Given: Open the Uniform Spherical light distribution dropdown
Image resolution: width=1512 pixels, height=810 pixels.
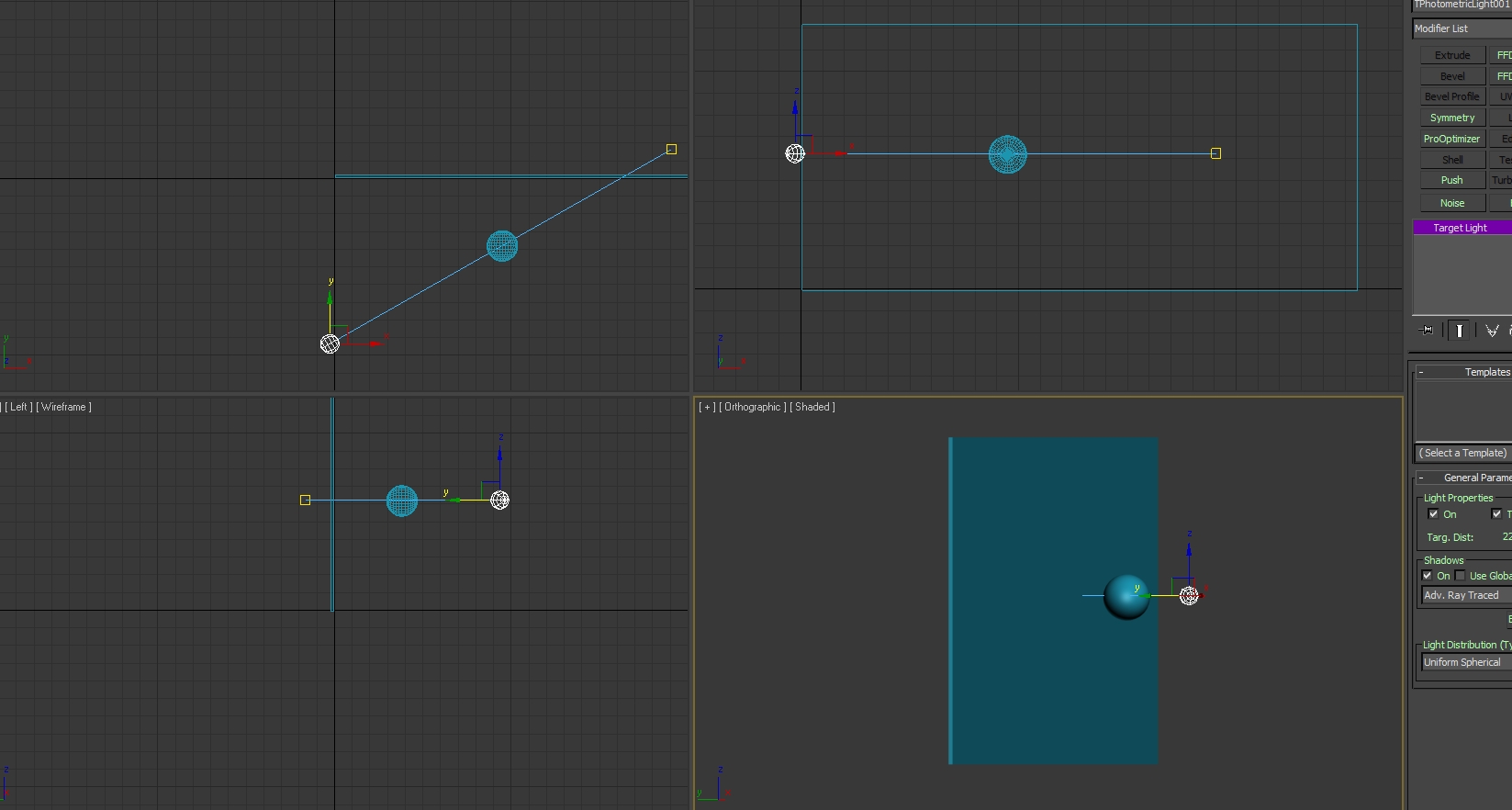Looking at the screenshot, I should coord(1467,662).
